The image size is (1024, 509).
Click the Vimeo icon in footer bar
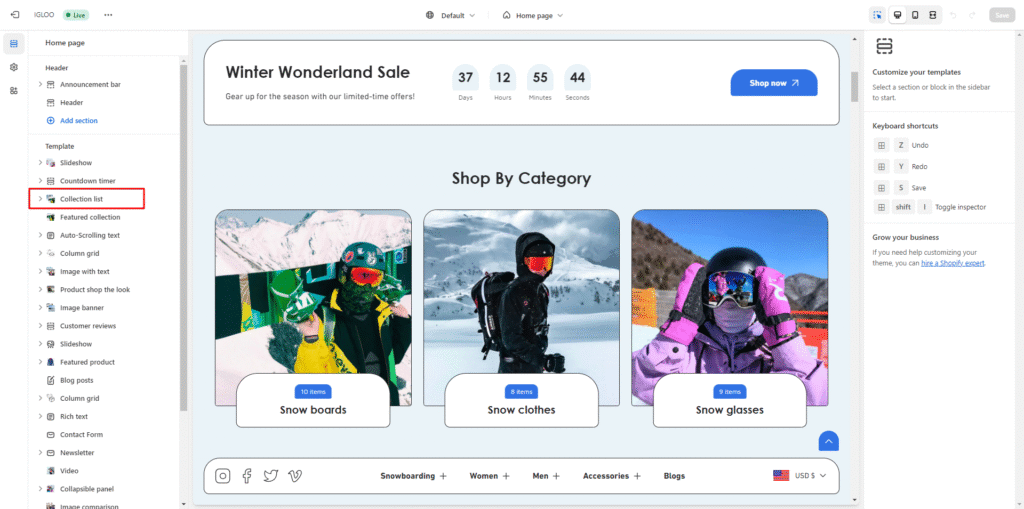coord(295,476)
